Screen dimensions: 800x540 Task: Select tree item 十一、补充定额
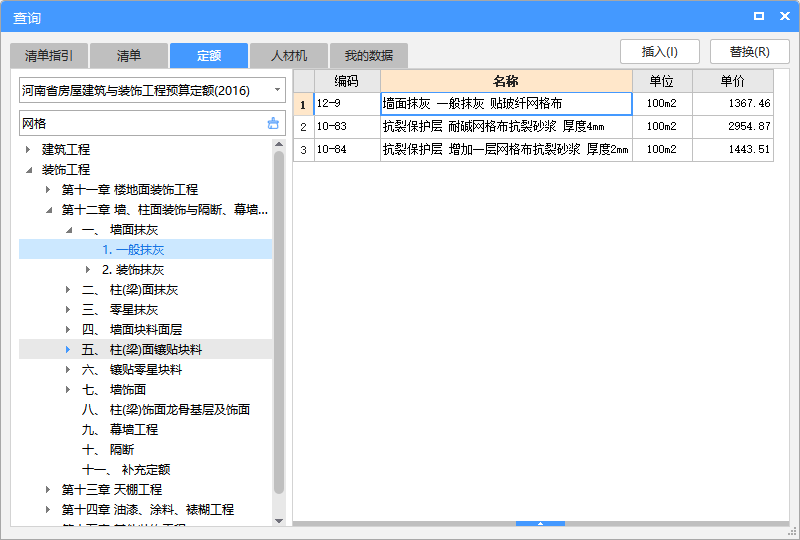pyautogui.click(x=126, y=470)
